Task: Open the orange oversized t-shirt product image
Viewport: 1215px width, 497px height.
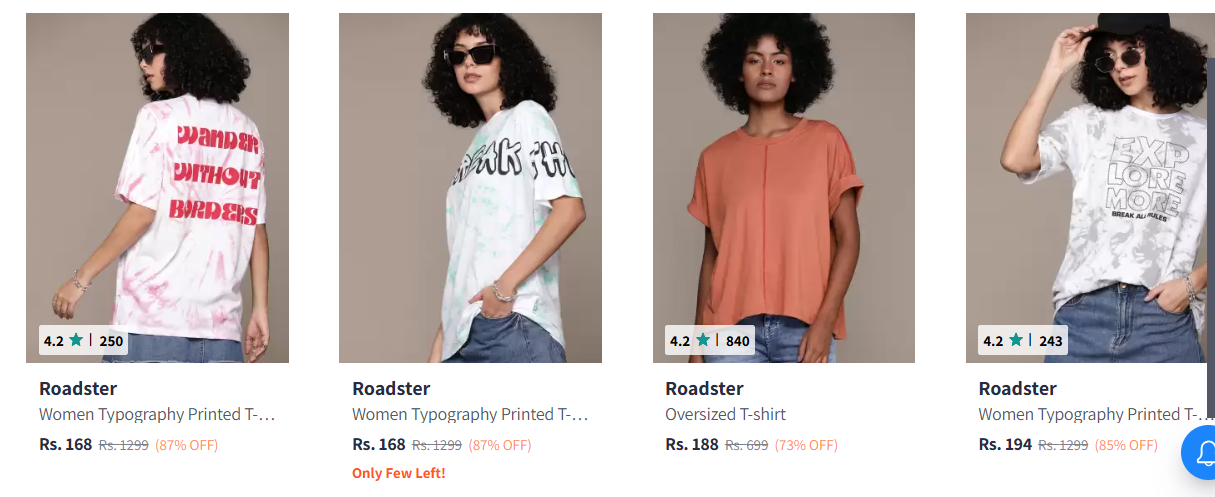Action: click(x=784, y=188)
